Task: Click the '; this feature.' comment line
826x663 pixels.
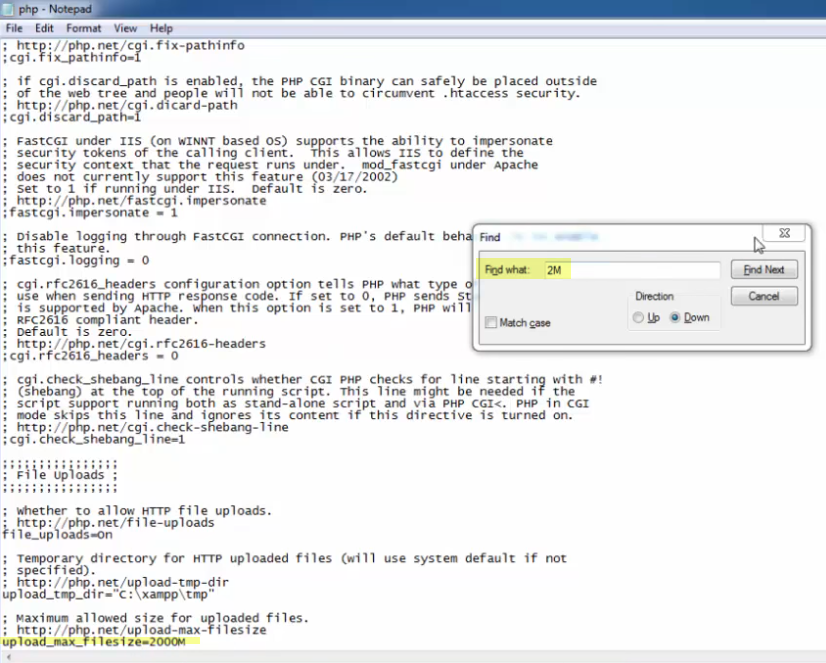Action: (56, 249)
